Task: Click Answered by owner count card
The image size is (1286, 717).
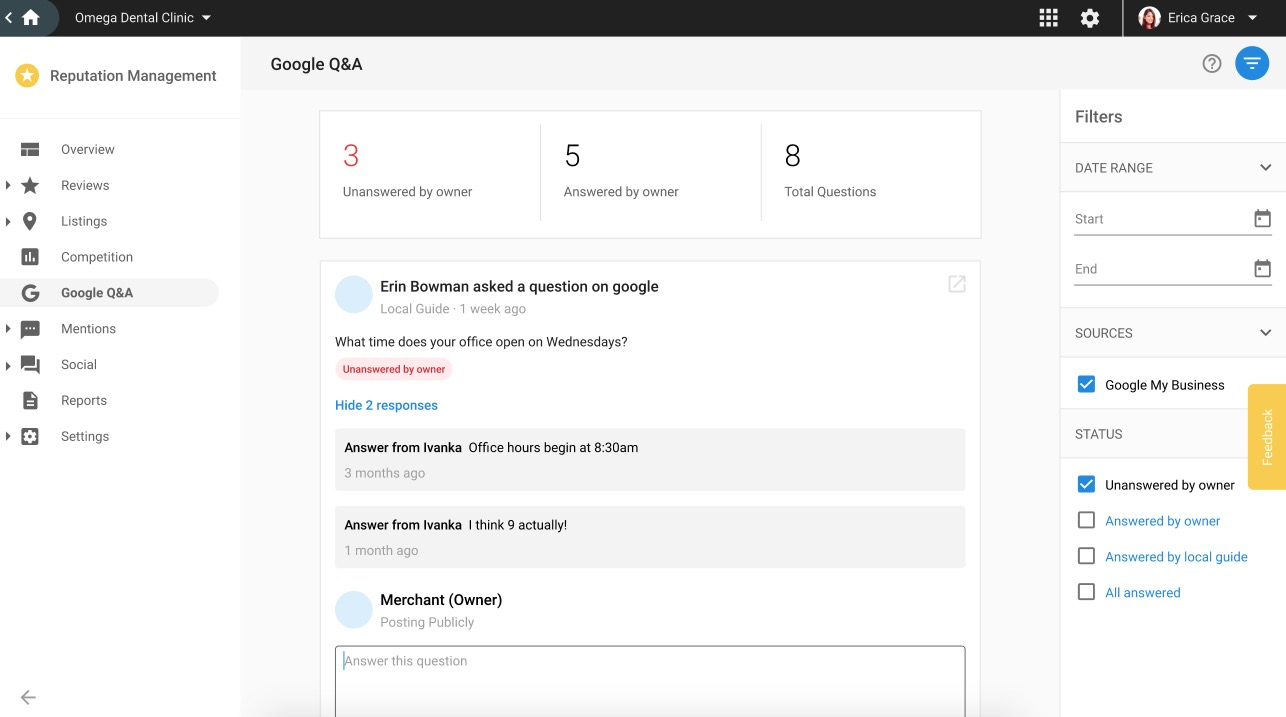Action: click(x=651, y=173)
